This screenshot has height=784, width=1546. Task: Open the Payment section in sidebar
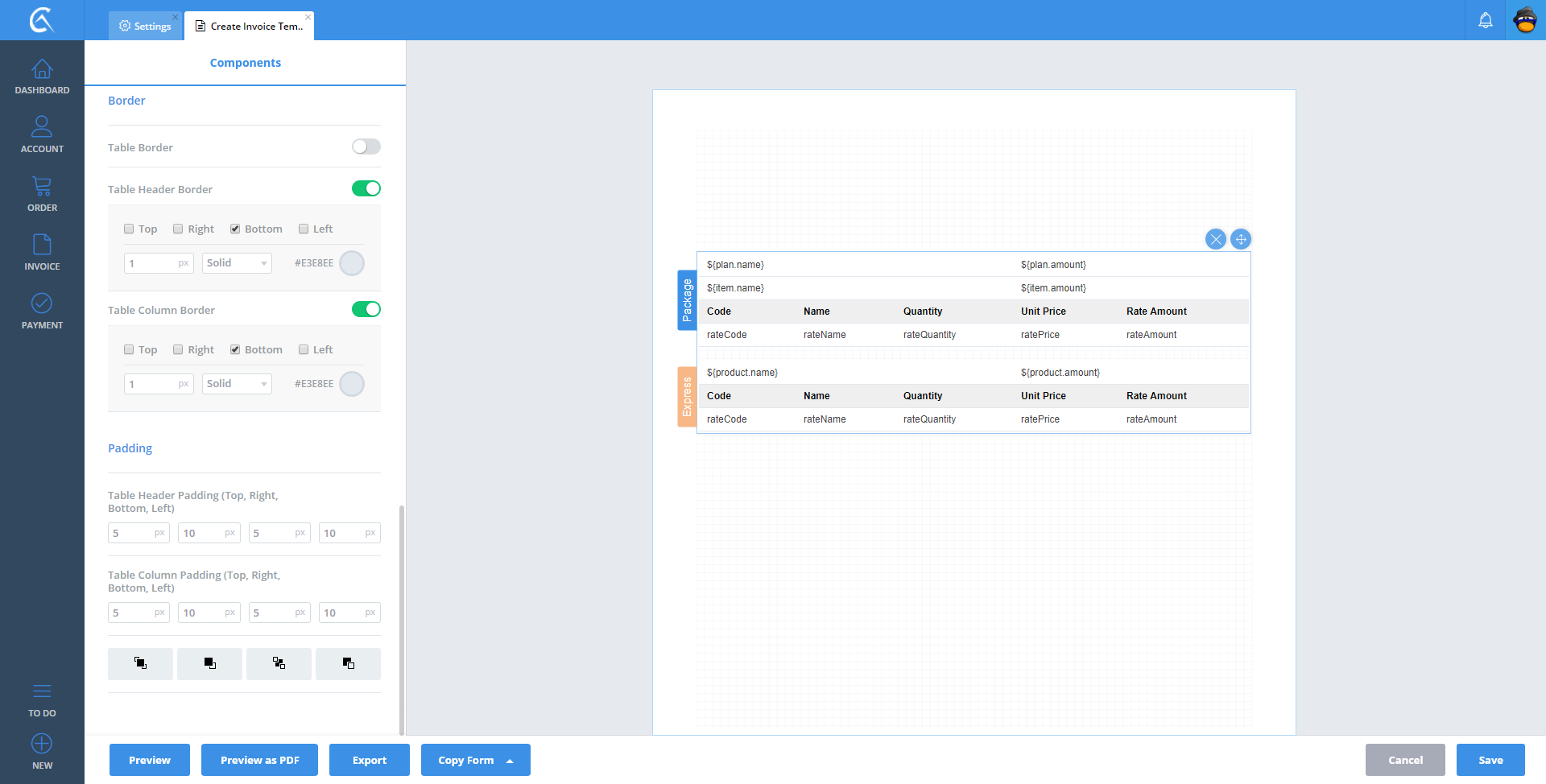42,312
